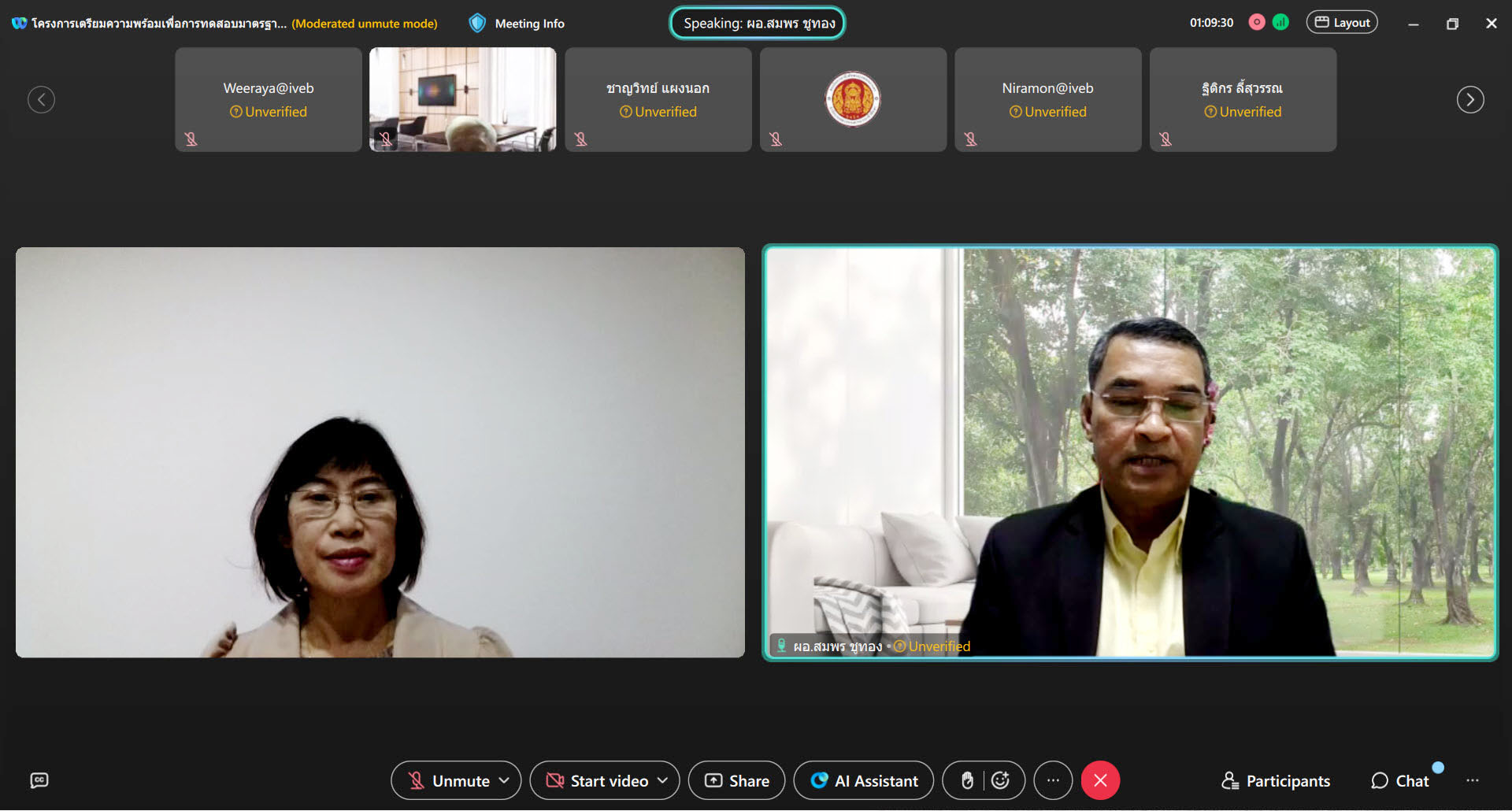Expand video options arrow next to Start video
Viewport: 1512px width, 811px height.
pyautogui.click(x=663, y=780)
